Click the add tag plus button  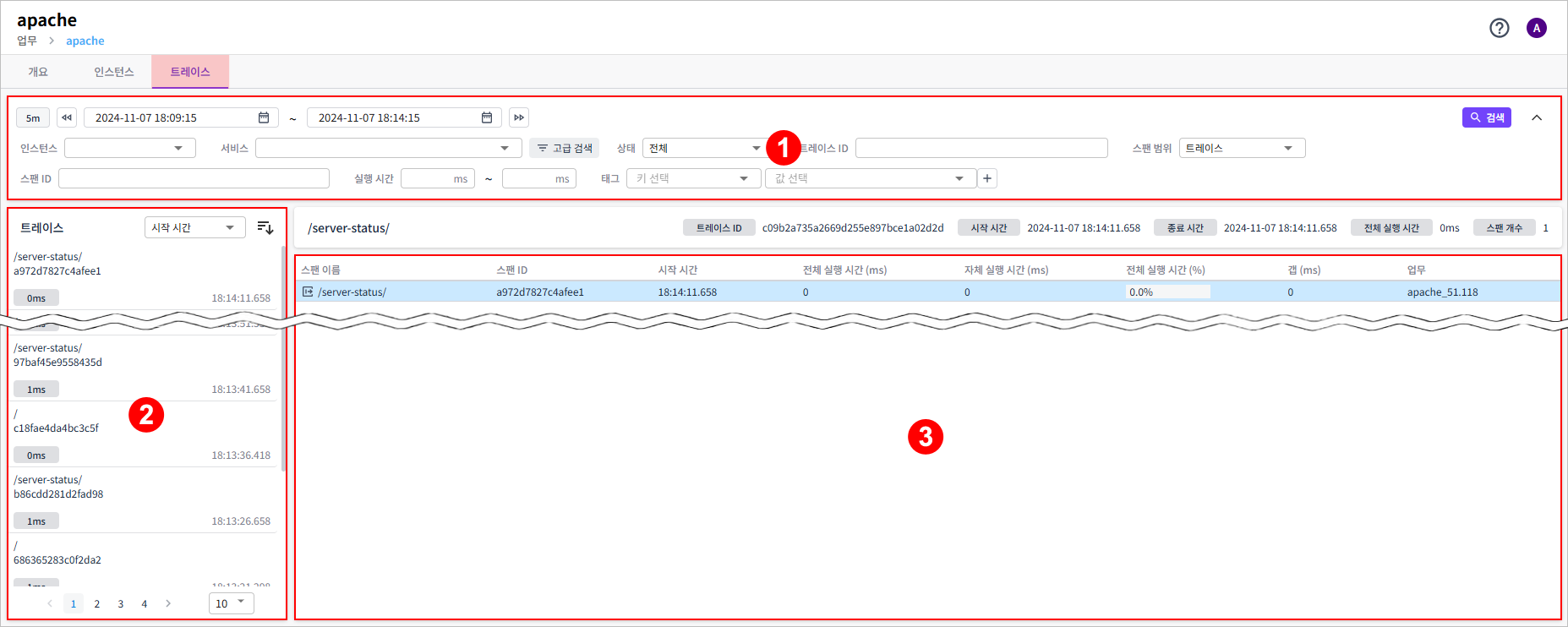987,178
